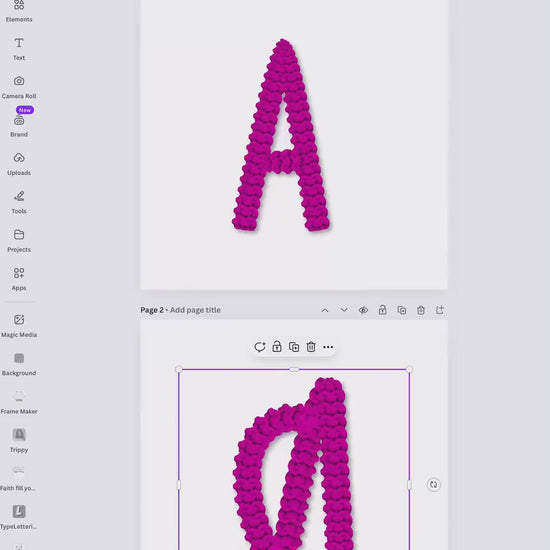Click the New badge on Brand
Image resolution: width=550 pixels, height=550 pixels.
point(25,110)
